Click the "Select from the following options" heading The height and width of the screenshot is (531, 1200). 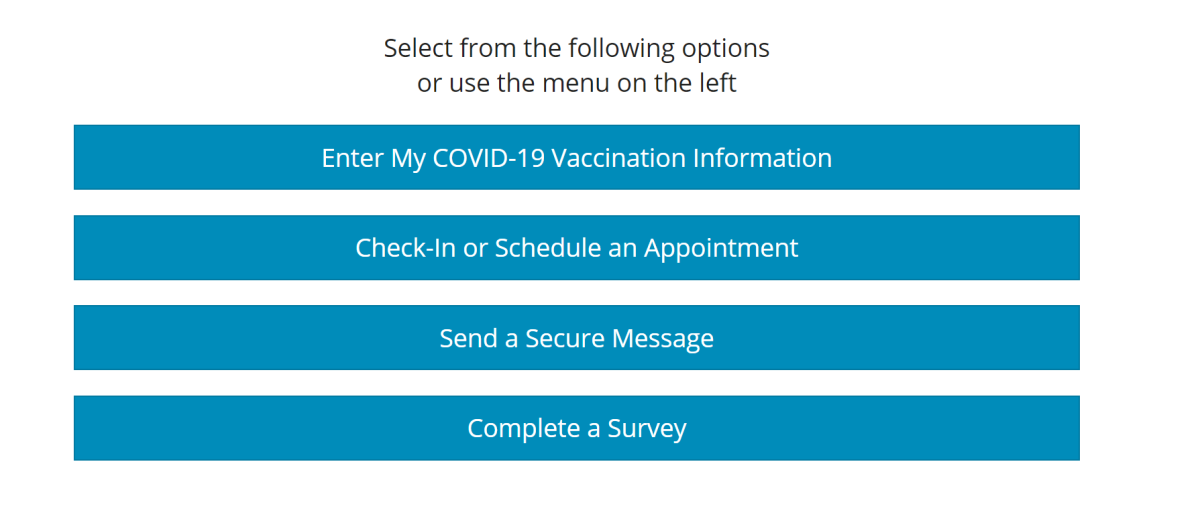[576, 48]
